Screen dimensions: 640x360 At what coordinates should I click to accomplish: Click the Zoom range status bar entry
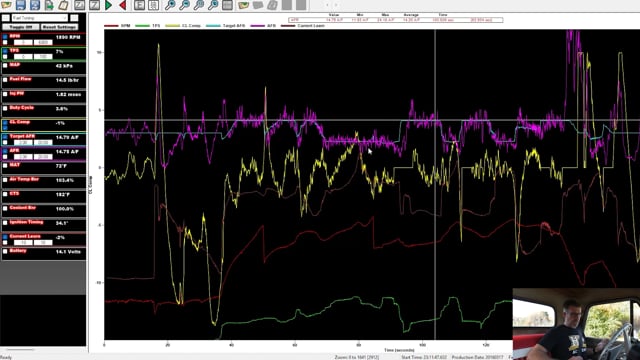click(357, 358)
